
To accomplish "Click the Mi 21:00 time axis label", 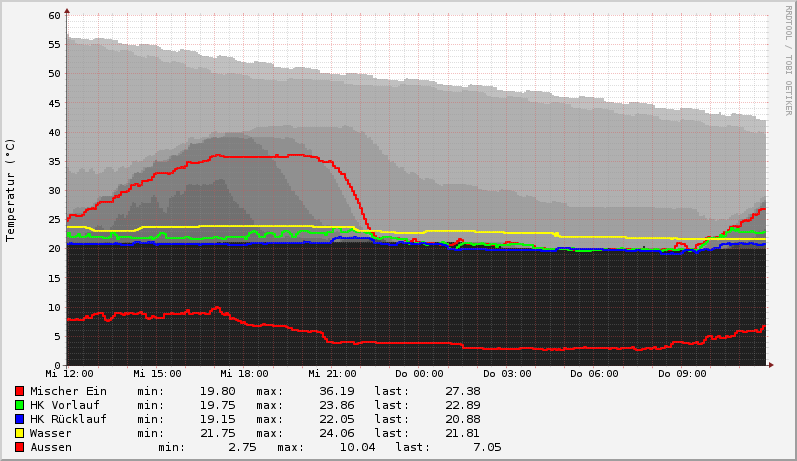I will pyautogui.click(x=332, y=374).
